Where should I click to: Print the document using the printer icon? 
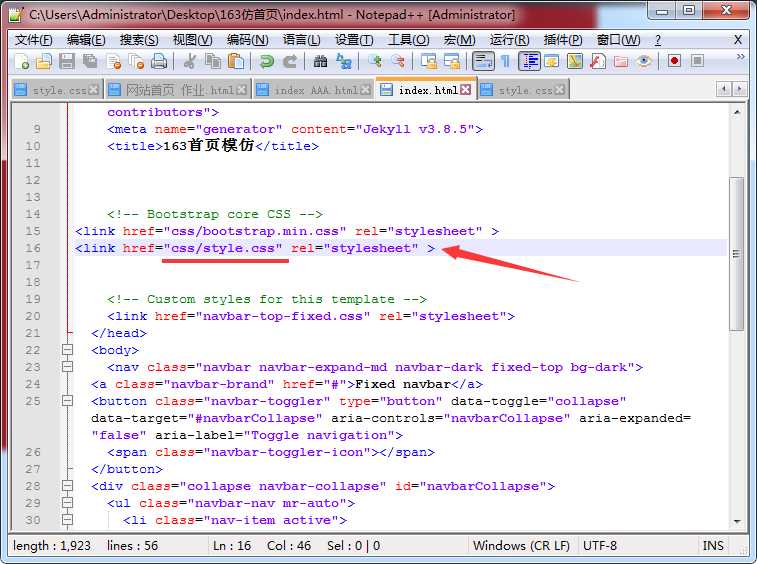pyautogui.click(x=159, y=61)
